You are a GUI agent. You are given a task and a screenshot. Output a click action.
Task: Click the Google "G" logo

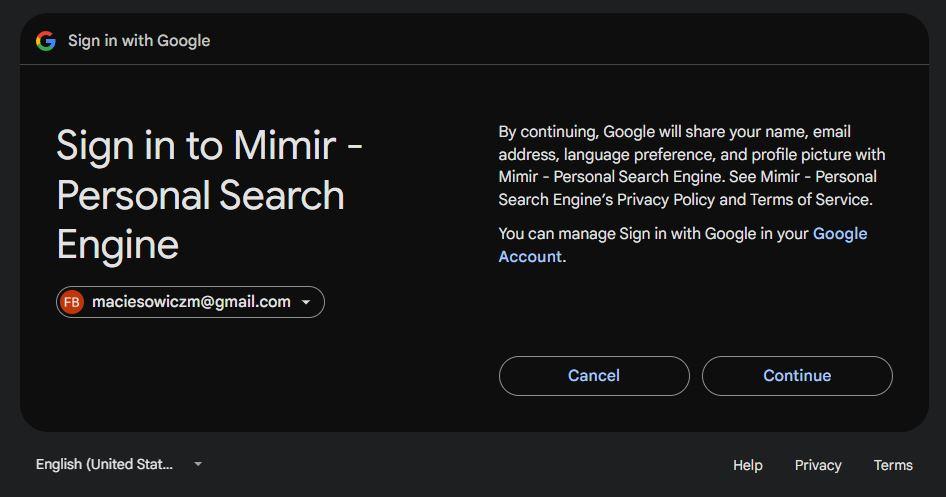[x=45, y=41]
